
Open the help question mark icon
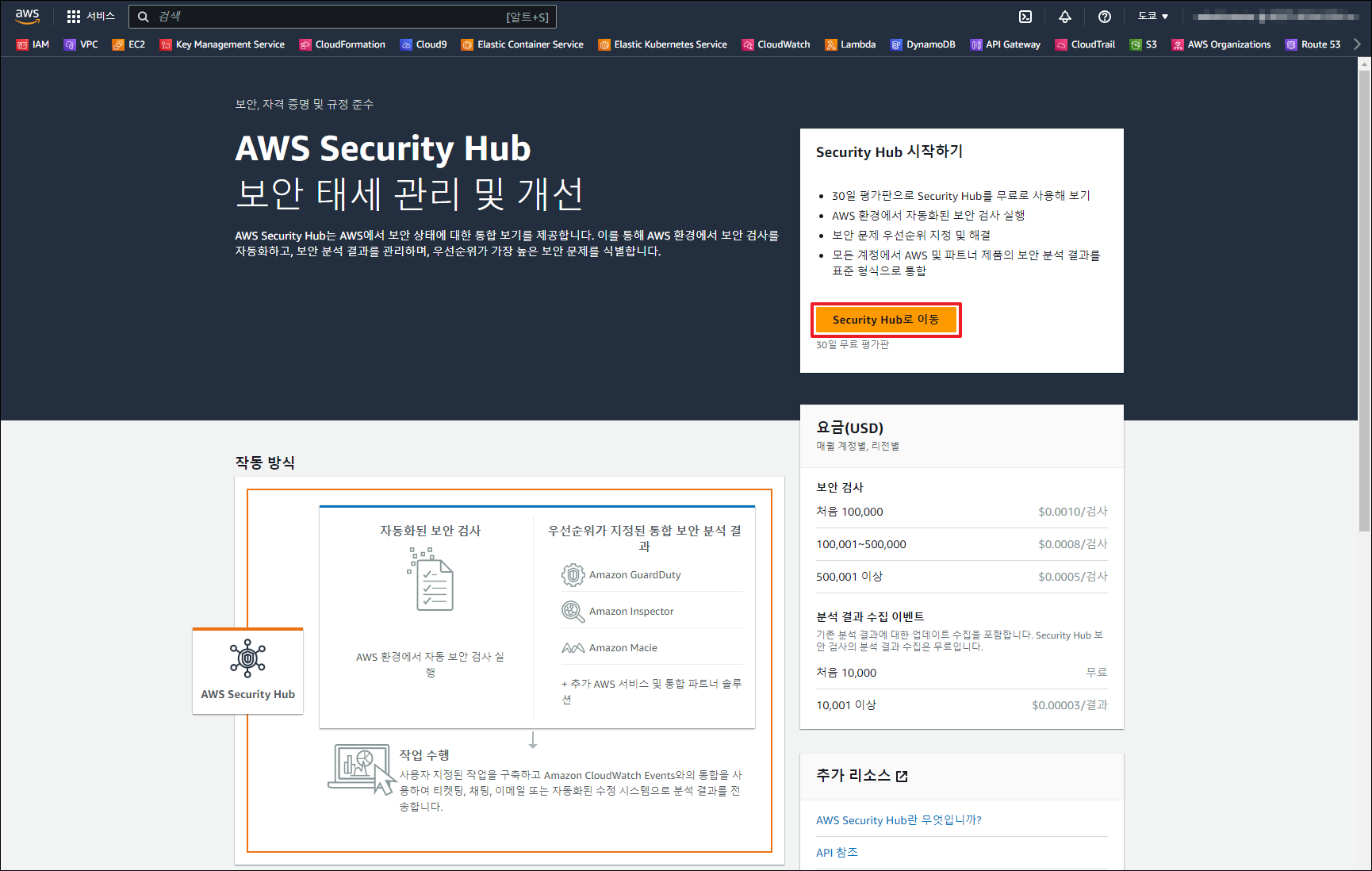coord(1105,17)
